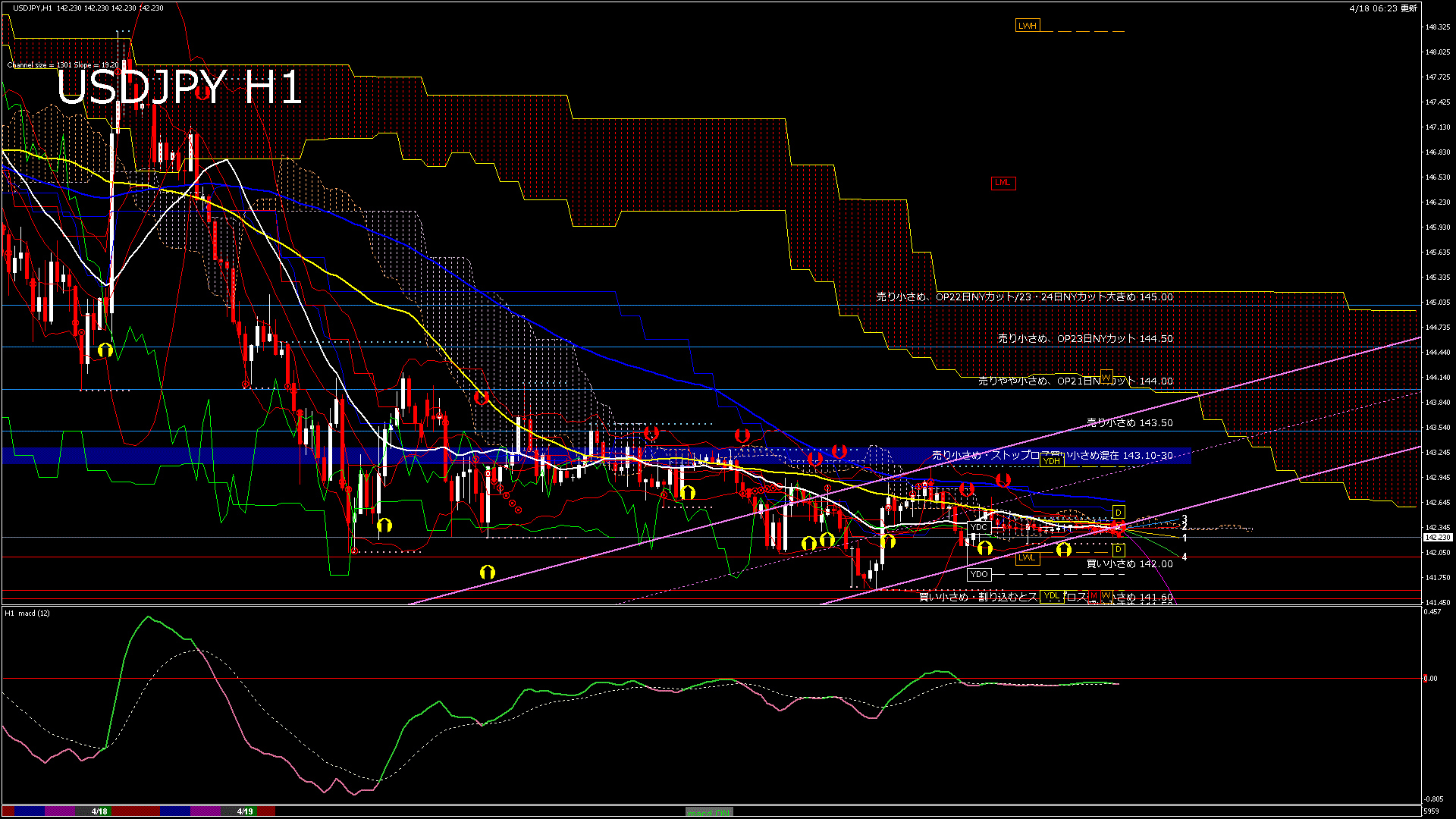Click the USDJPY,H1 chart header text
The image size is (1456, 819).
[33, 8]
